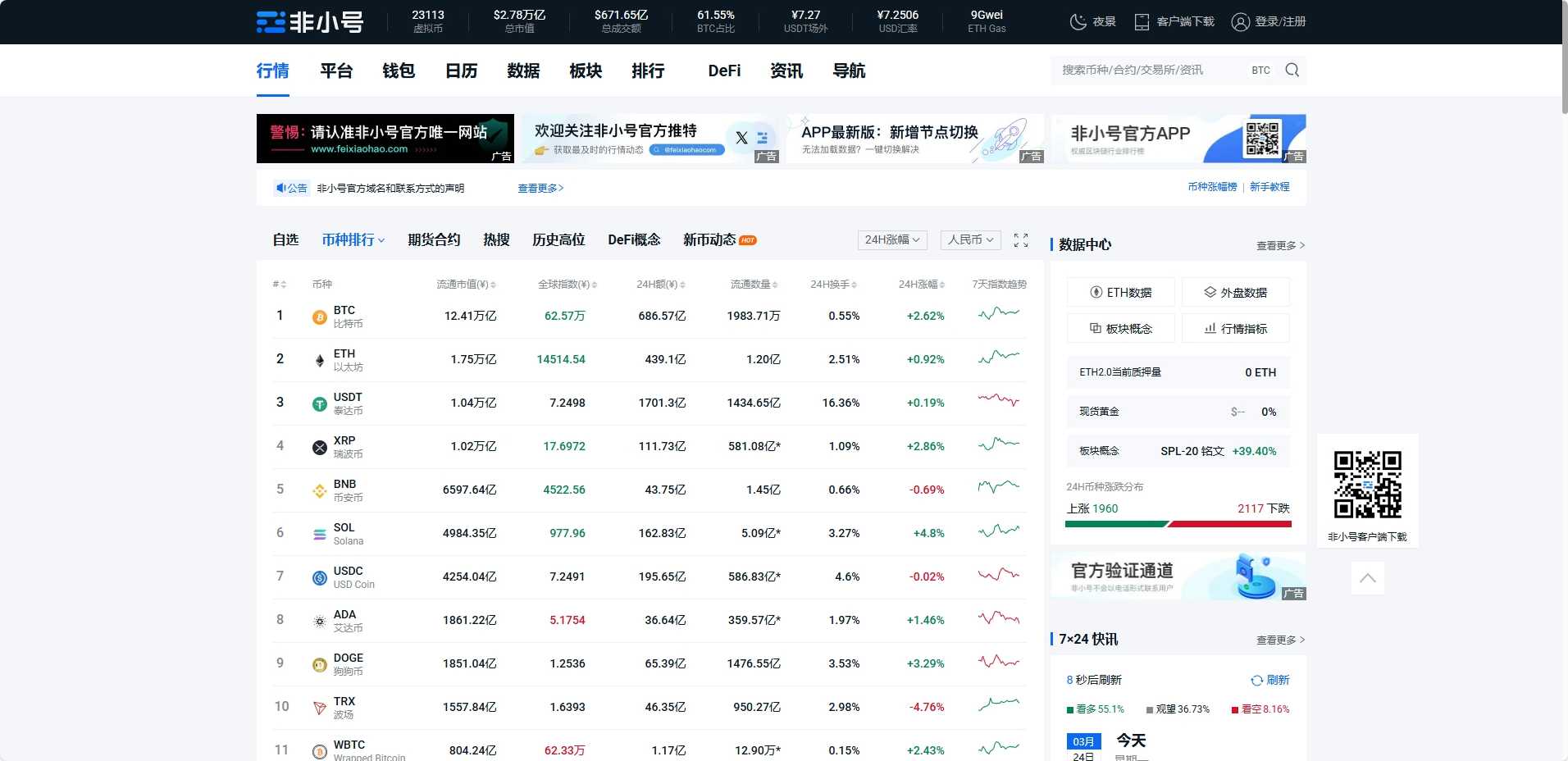Sort table by 流通市值 column
The width and height of the screenshot is (1568, 761).
[466, 285]
